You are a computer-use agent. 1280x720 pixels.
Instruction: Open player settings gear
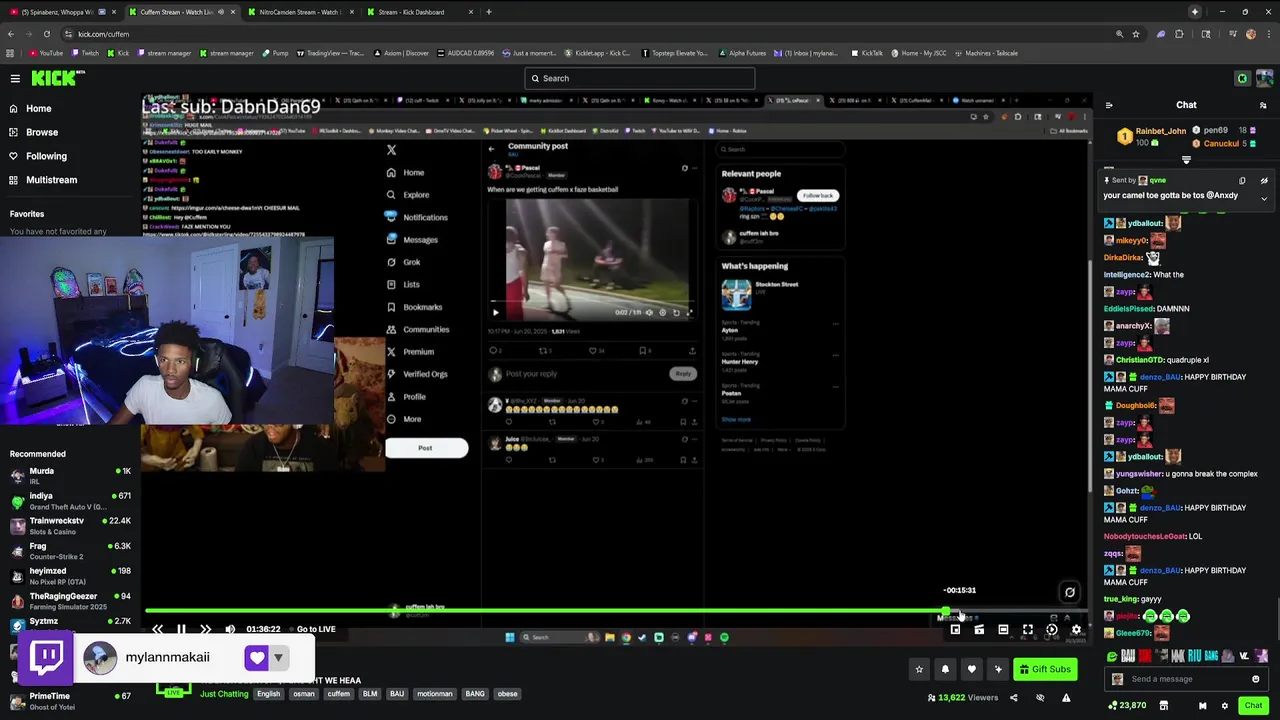click(1076, 630)
